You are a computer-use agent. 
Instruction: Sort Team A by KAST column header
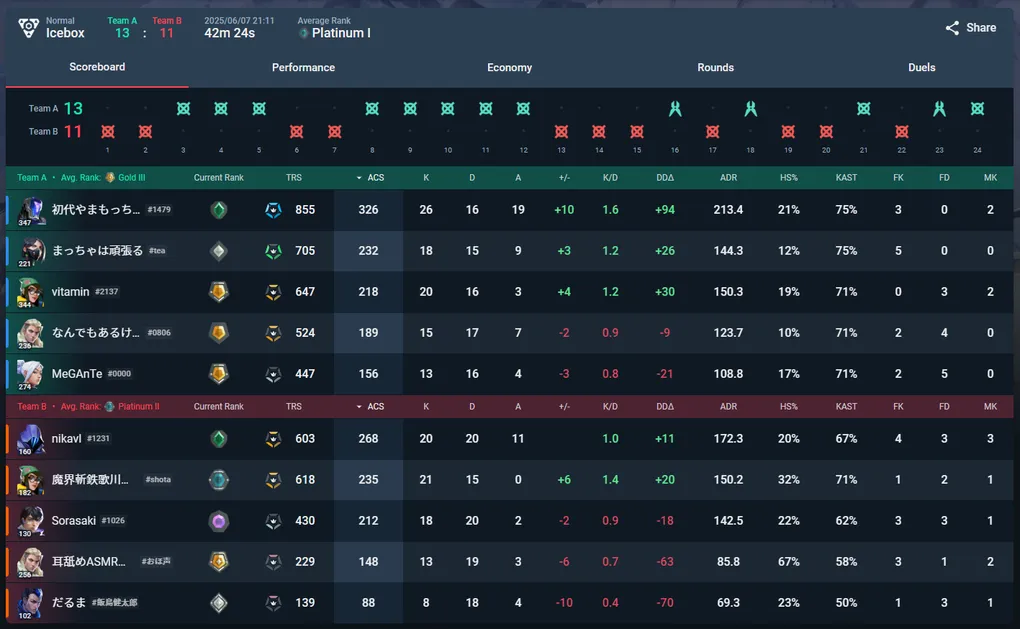coord(846,178)
